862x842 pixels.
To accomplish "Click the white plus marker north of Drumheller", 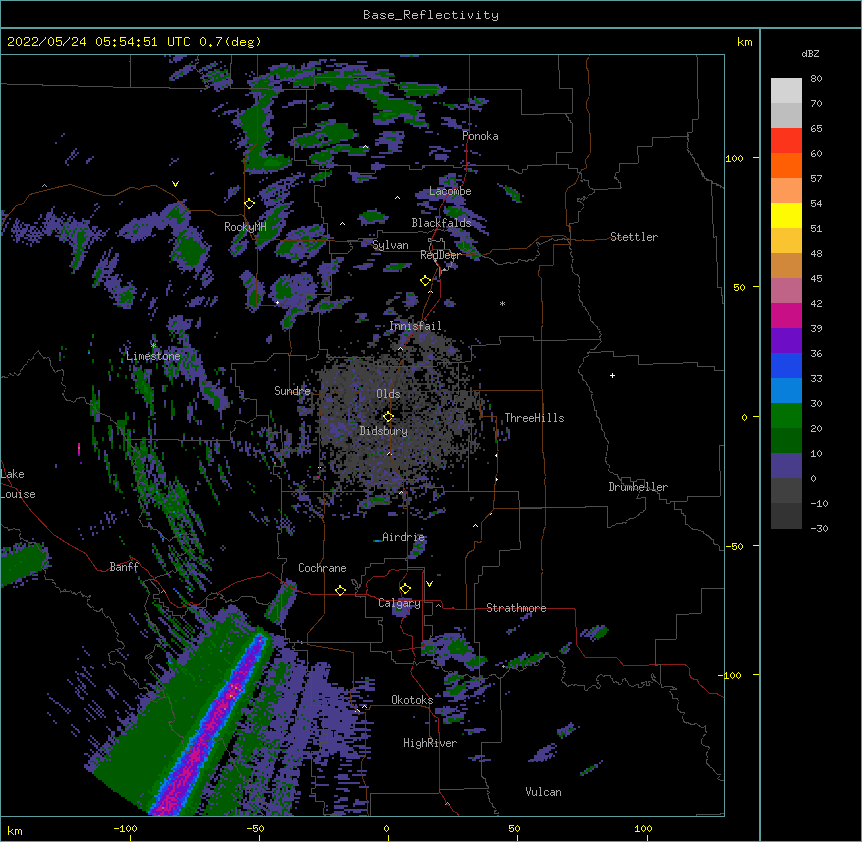I will pyautogui.click(x=612, y=375).
